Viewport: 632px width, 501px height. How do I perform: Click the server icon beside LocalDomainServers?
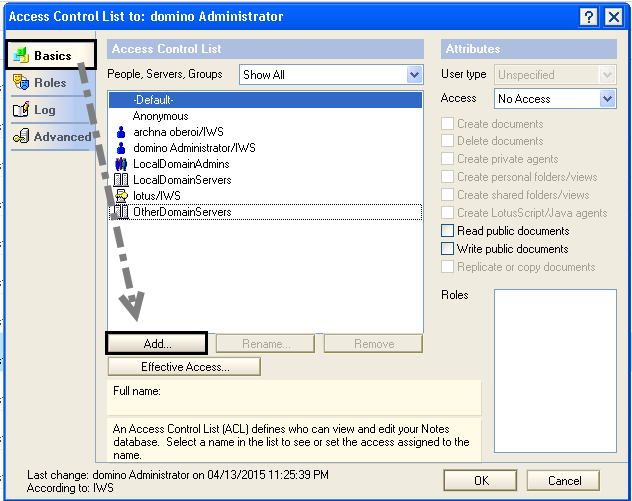[x=121, y=180]
